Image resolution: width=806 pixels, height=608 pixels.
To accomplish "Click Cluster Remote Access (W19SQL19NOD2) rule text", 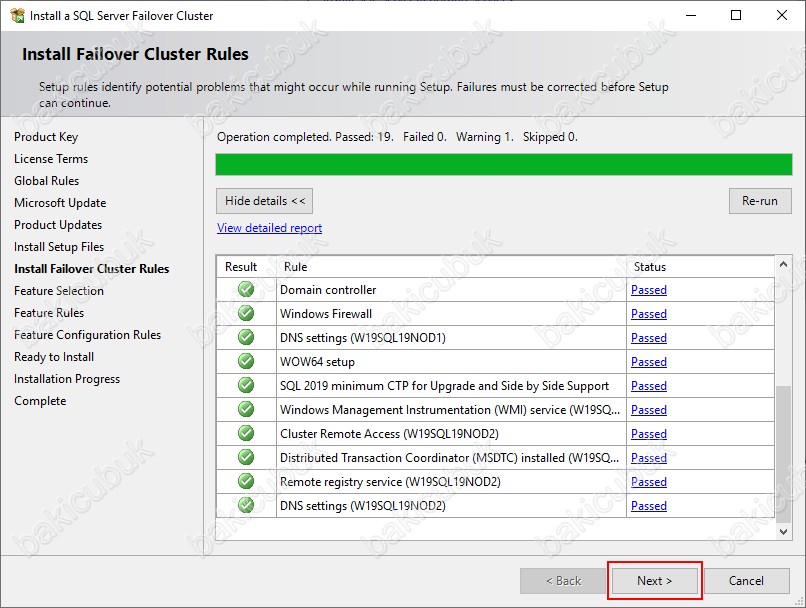I will tap(389, 434).
